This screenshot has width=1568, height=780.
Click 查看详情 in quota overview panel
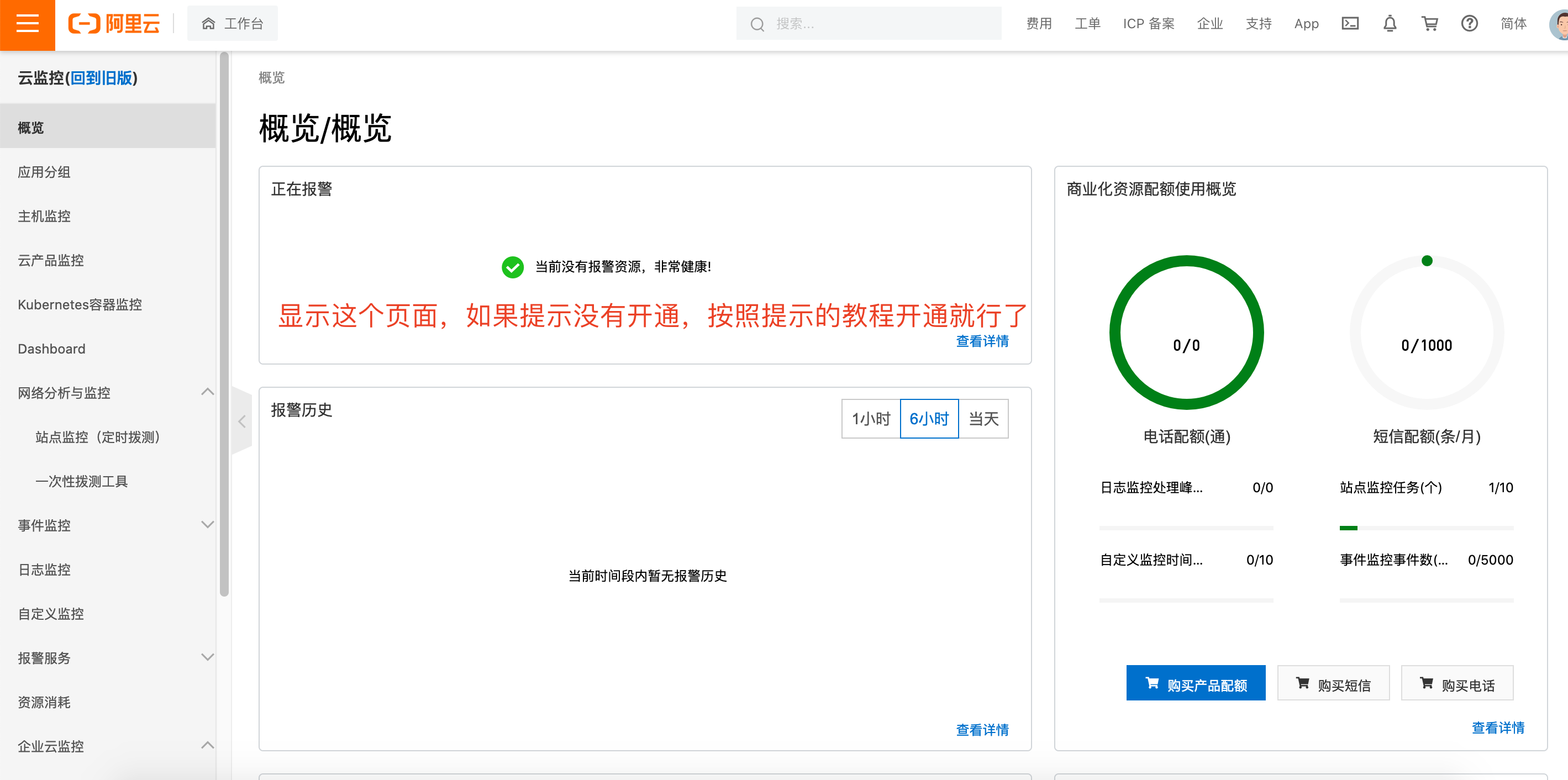(1497, 728)
